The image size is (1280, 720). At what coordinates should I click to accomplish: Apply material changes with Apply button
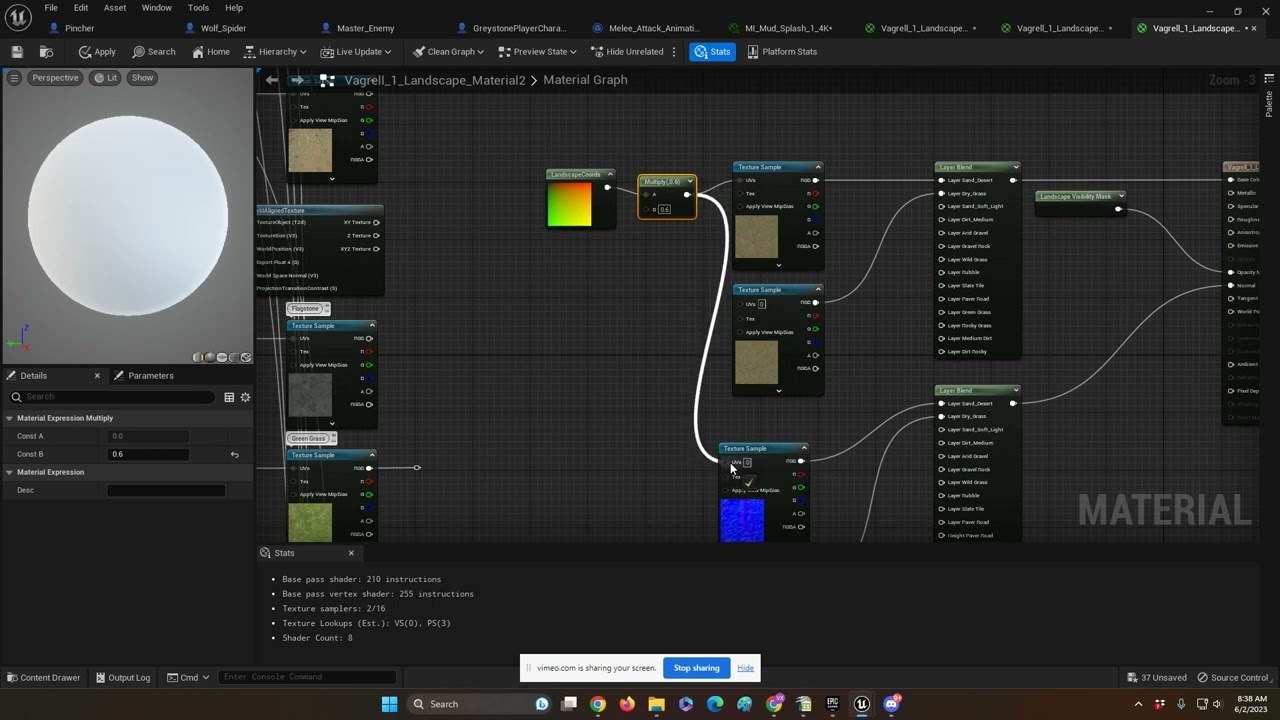pyautogui.click(x=97, y=51)
